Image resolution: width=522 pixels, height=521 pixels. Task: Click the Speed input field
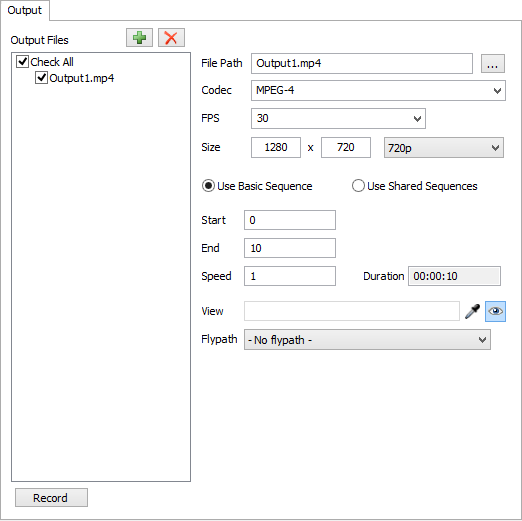coord(290,276)
